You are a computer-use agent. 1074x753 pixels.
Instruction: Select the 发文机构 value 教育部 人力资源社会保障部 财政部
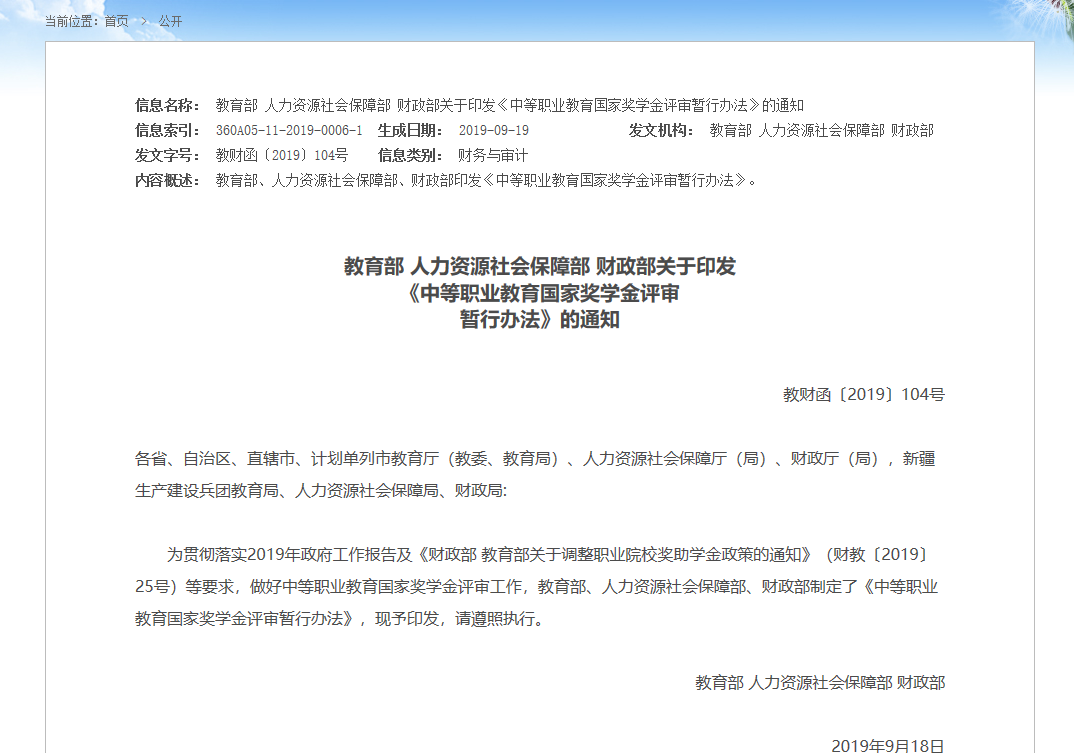tap(822, 130)
